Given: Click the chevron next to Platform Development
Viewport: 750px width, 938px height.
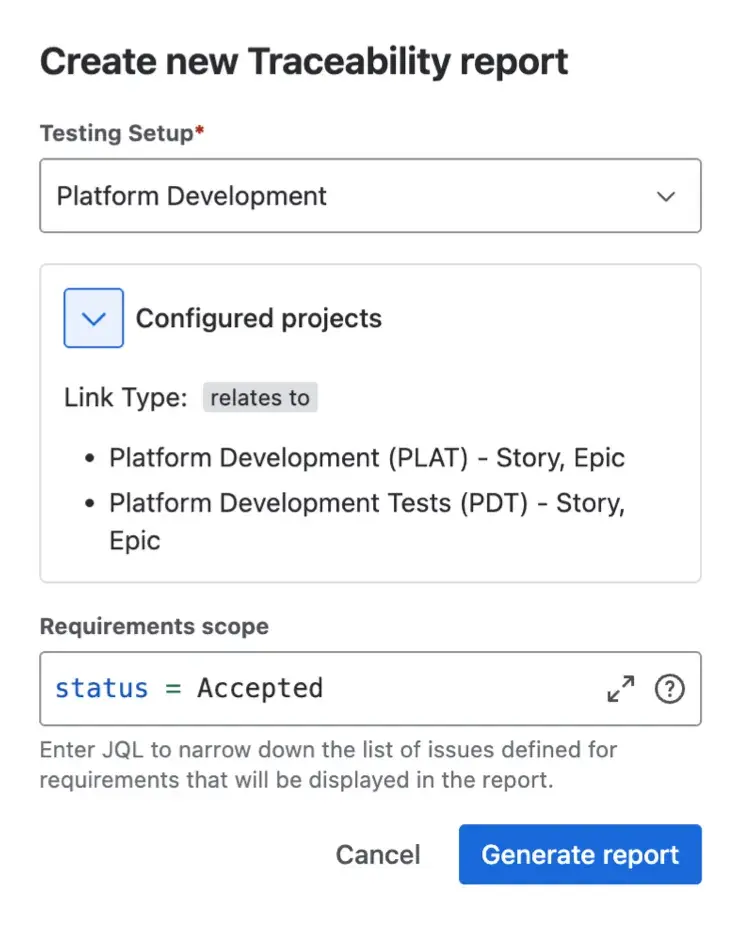Looking at the screenshot, I should 666,196.
